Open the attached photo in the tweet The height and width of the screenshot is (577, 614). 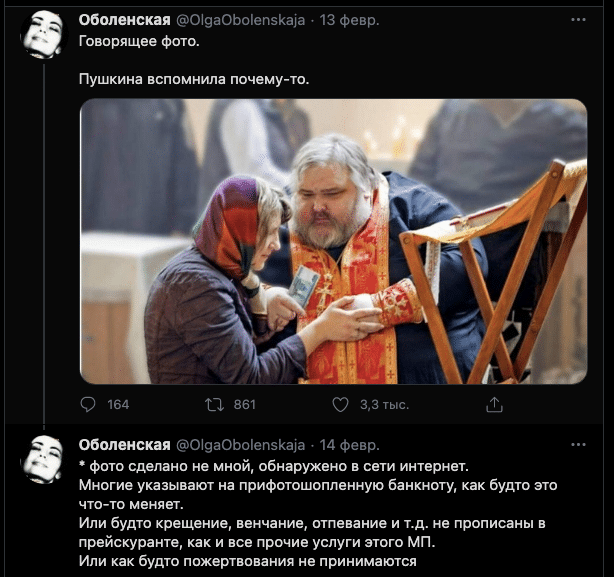(333, 241)
